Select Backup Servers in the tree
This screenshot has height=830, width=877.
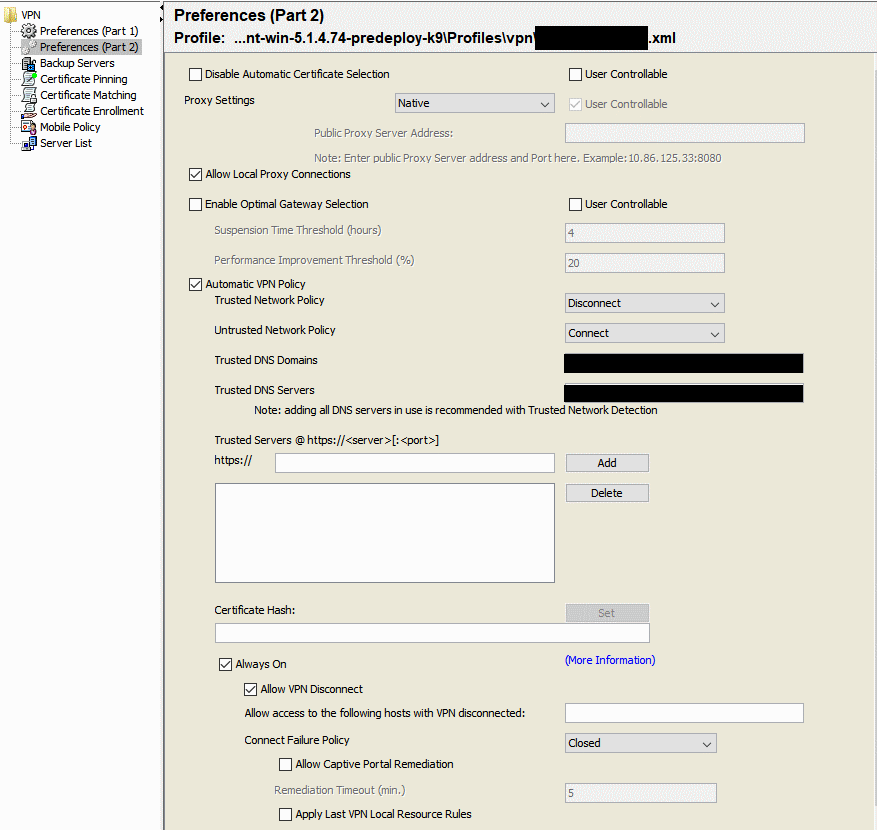[x=77, y=63]
